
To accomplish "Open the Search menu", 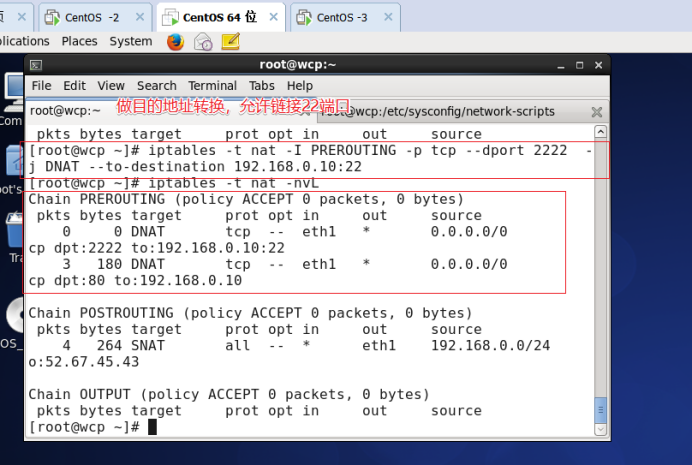I will (x=157, y=86).
